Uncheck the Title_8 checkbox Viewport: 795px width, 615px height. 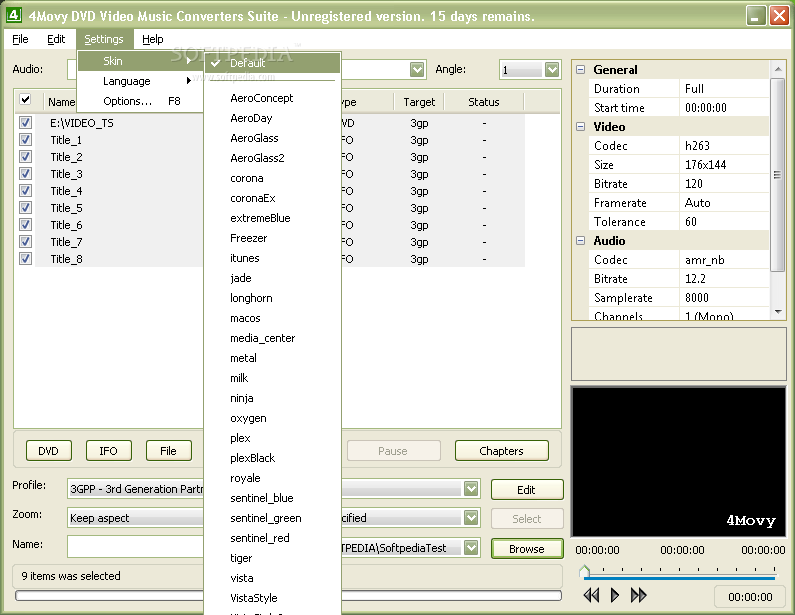coord(25,259)
